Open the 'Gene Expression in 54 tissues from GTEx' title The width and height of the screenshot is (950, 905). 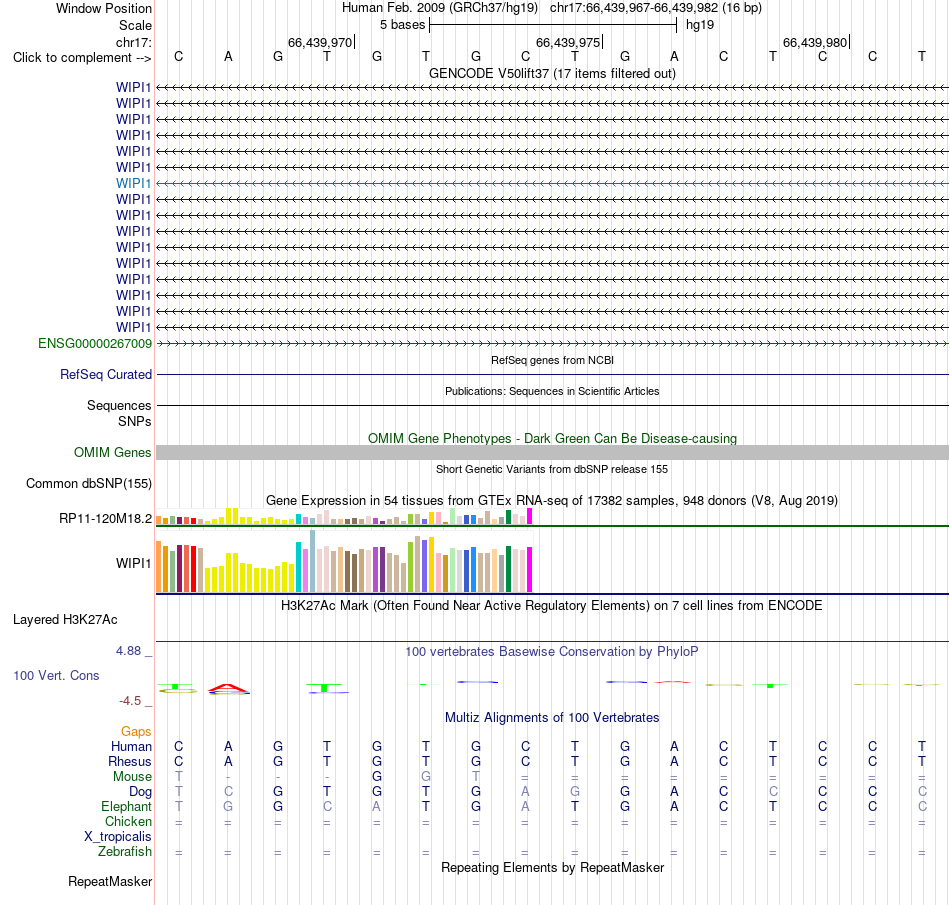click(552, 500)
